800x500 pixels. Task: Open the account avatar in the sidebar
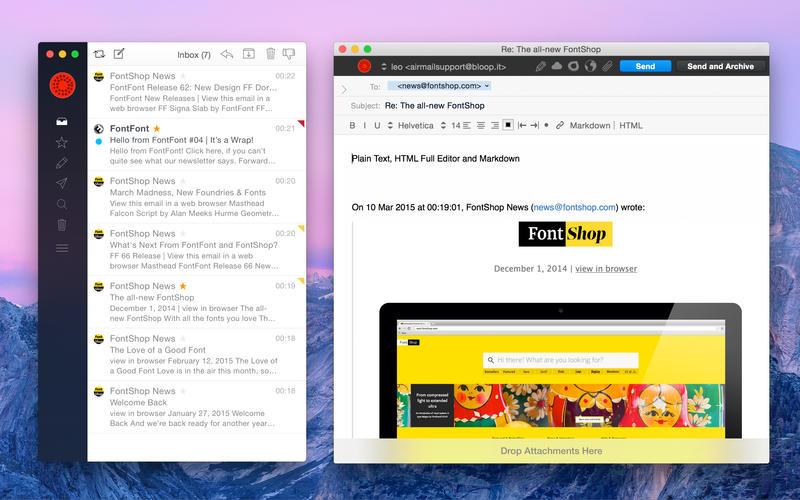pos(62,85)
